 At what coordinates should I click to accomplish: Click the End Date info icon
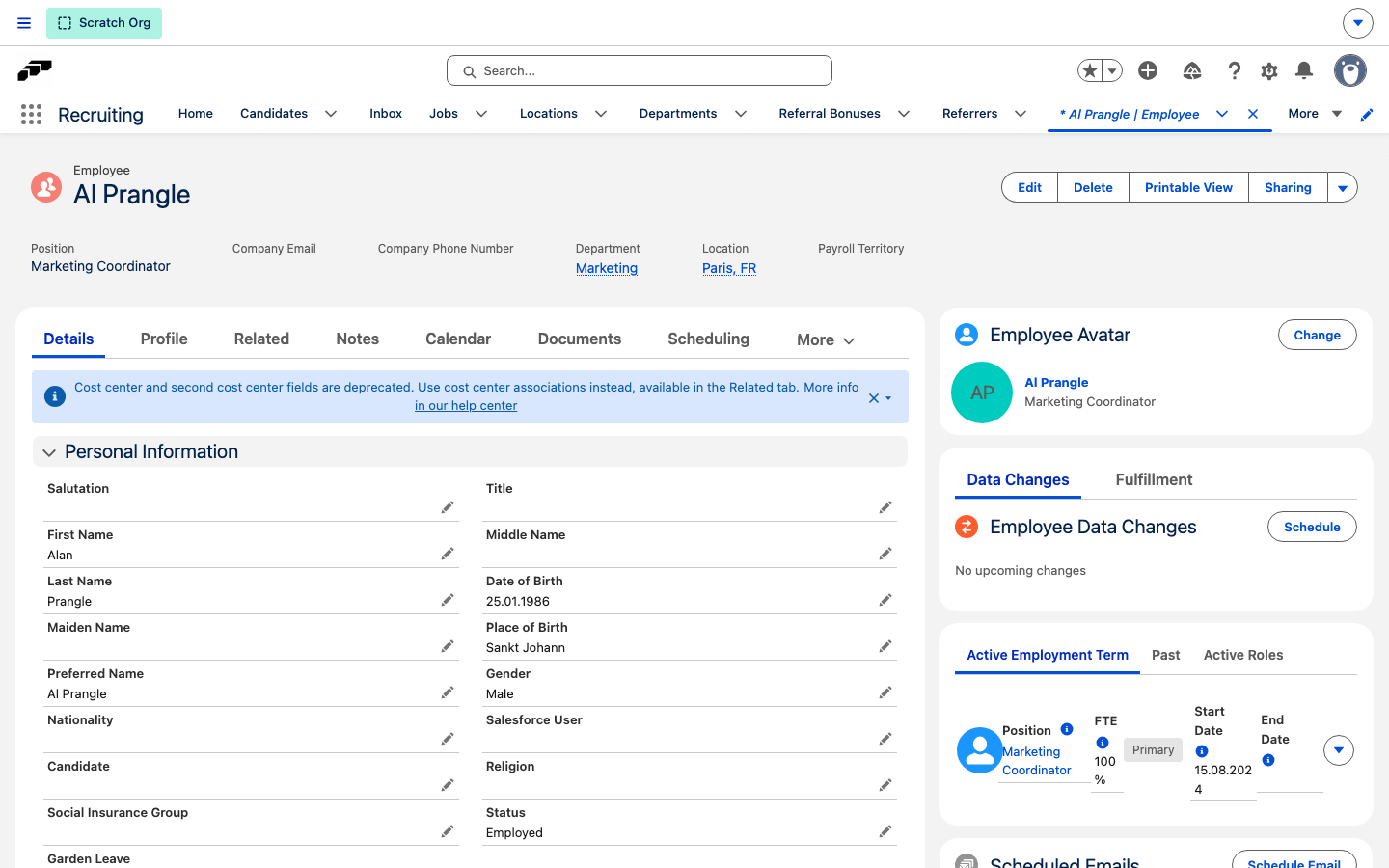pos(1268,760)
